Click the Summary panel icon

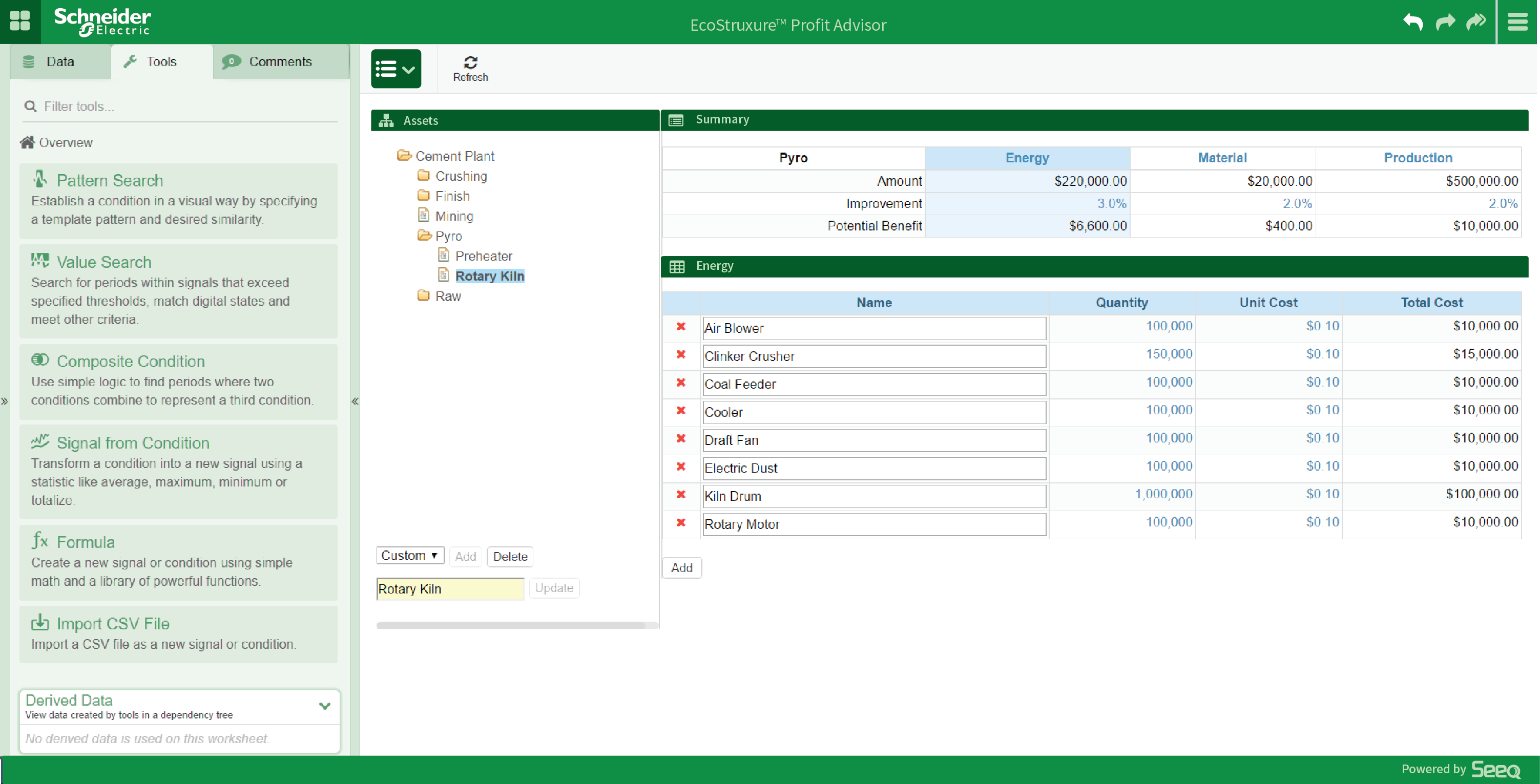pyautogui.click(x=676, y=120)
